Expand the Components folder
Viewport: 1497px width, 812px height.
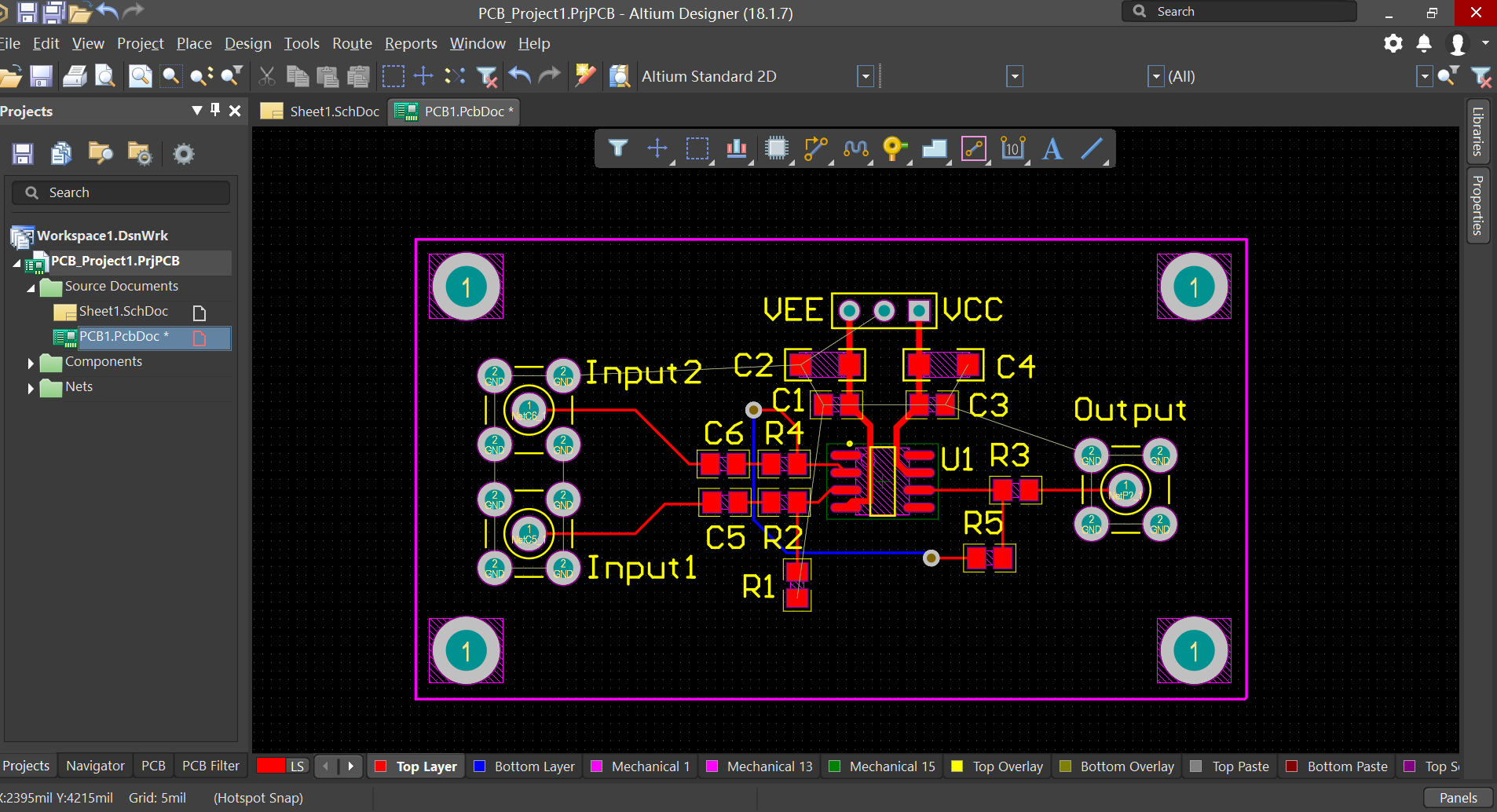coord(31,363)
